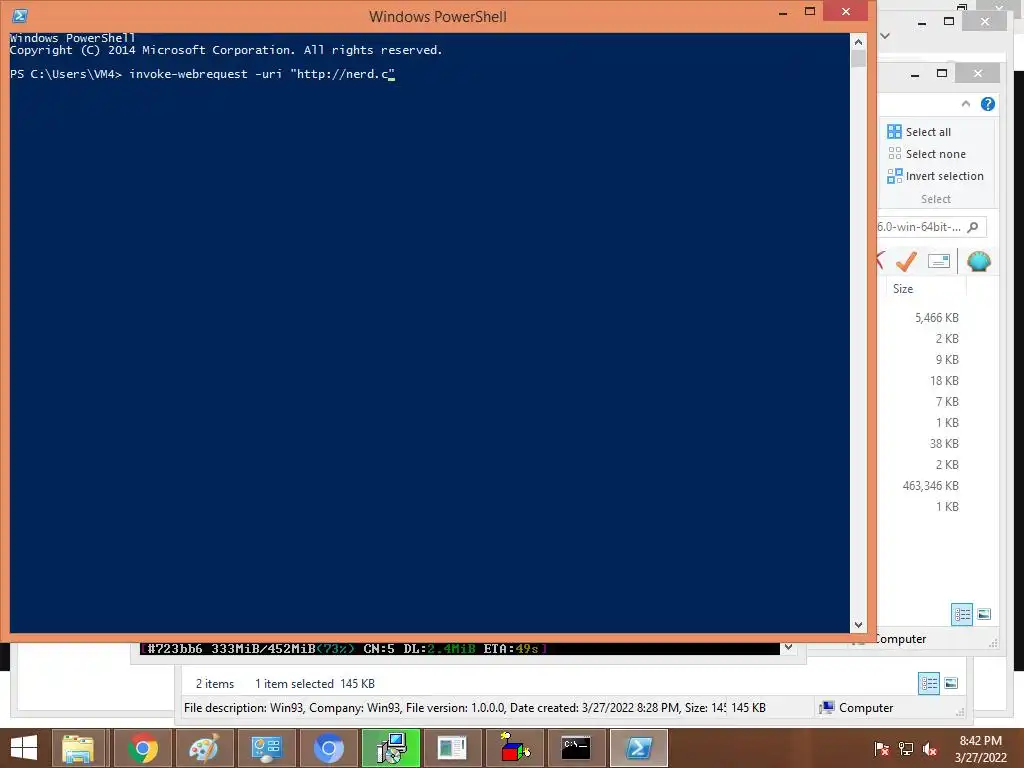
Task: Click the "2 items" status text
Action: tap(215, 684)
